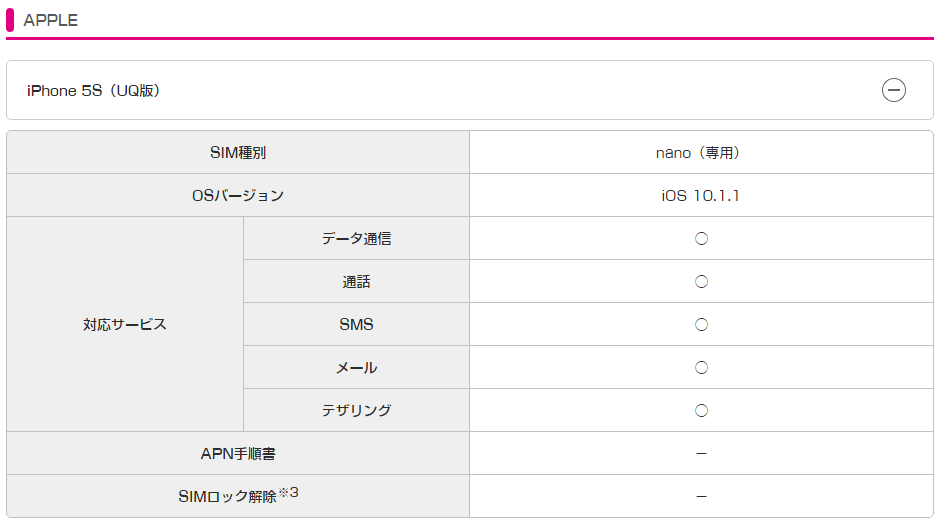Select the テザリング circle mark

click(x=701, y=411)
